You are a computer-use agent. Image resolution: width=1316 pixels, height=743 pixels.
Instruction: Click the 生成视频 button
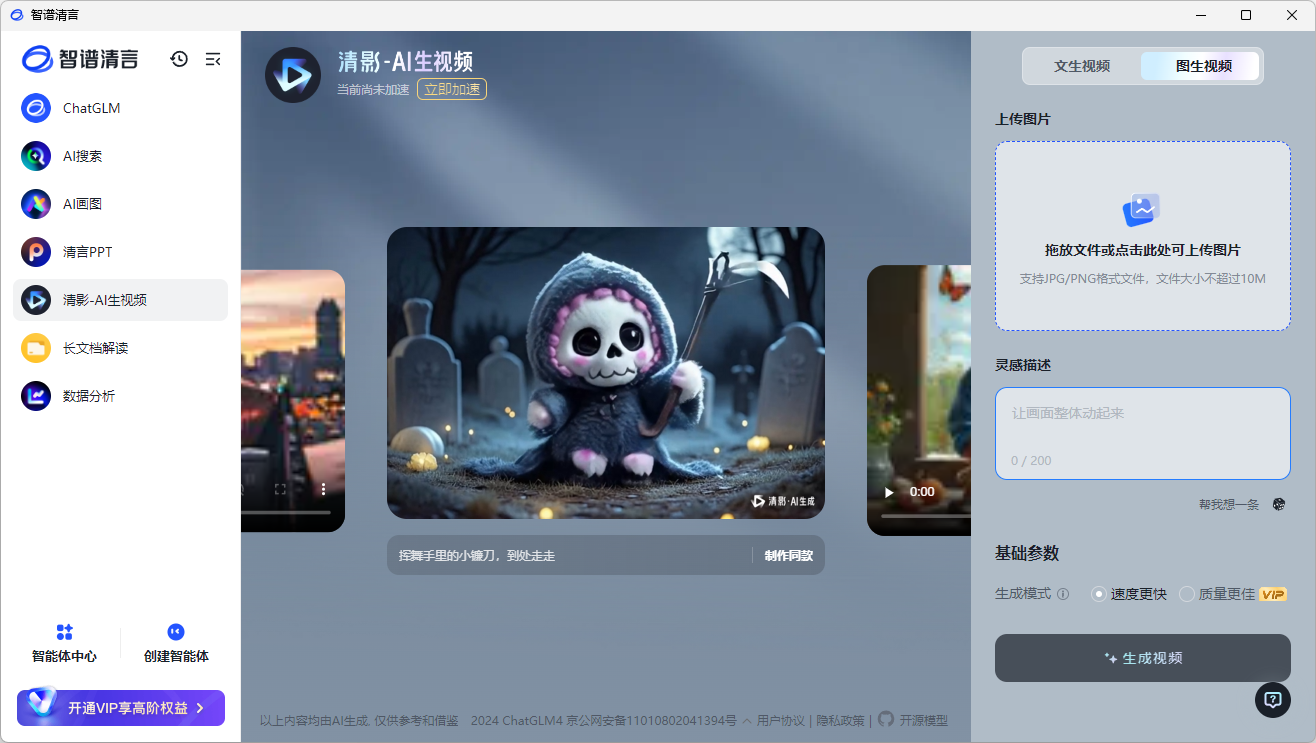(x=1142, y=658)
